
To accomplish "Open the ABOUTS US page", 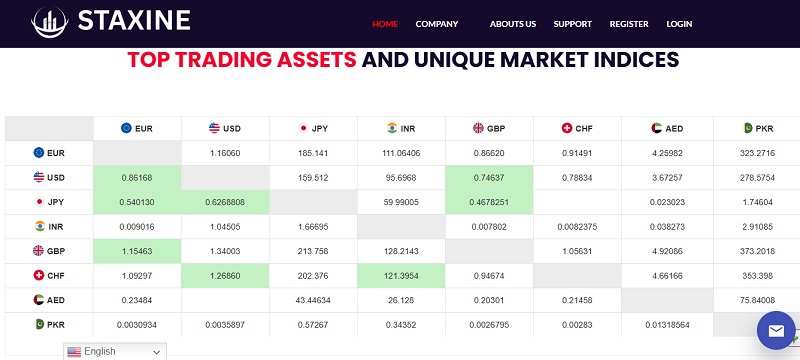I will point(513,24).
